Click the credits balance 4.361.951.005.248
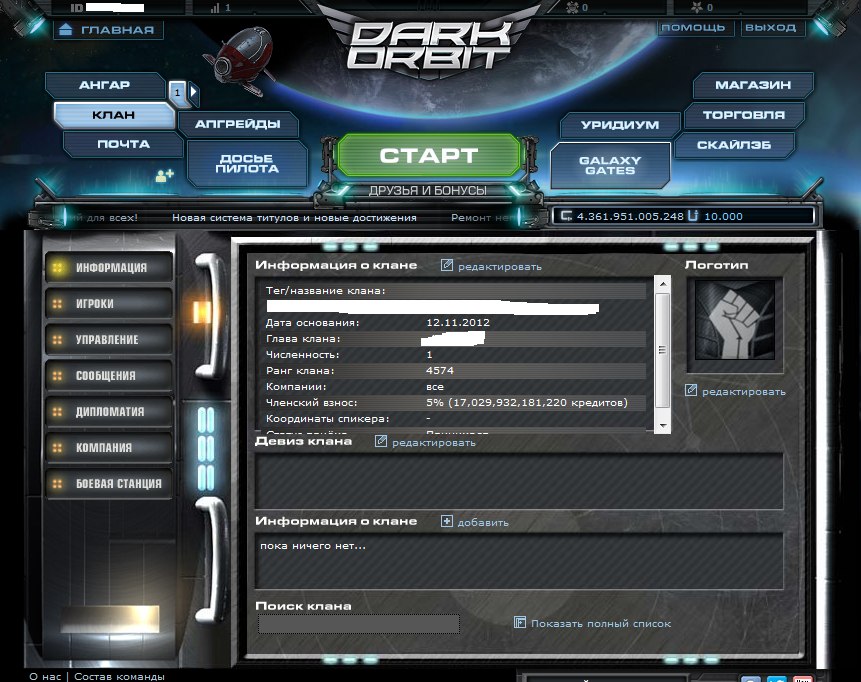The image size is (861, 682). coord(630,216)
